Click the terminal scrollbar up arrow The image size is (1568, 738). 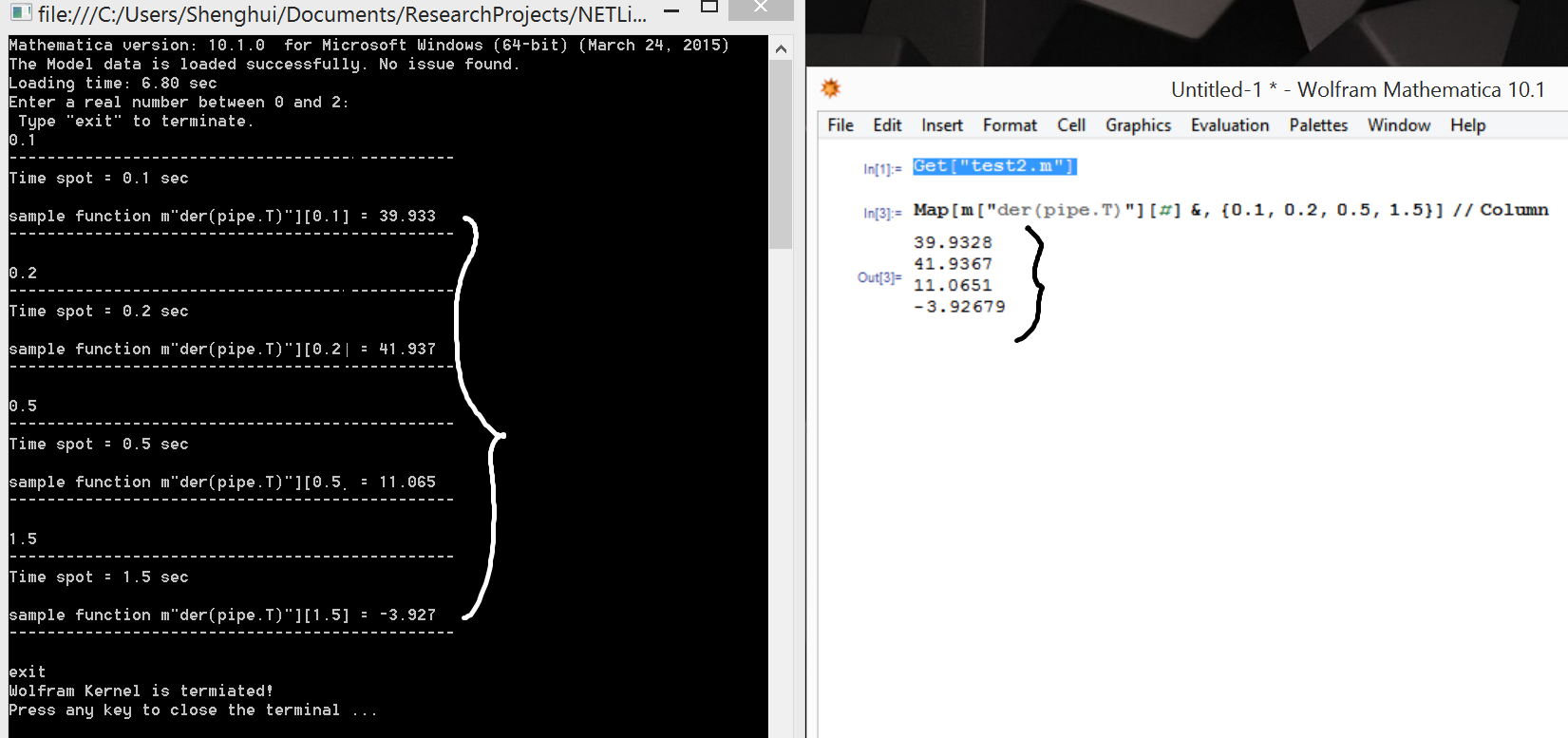781,48
